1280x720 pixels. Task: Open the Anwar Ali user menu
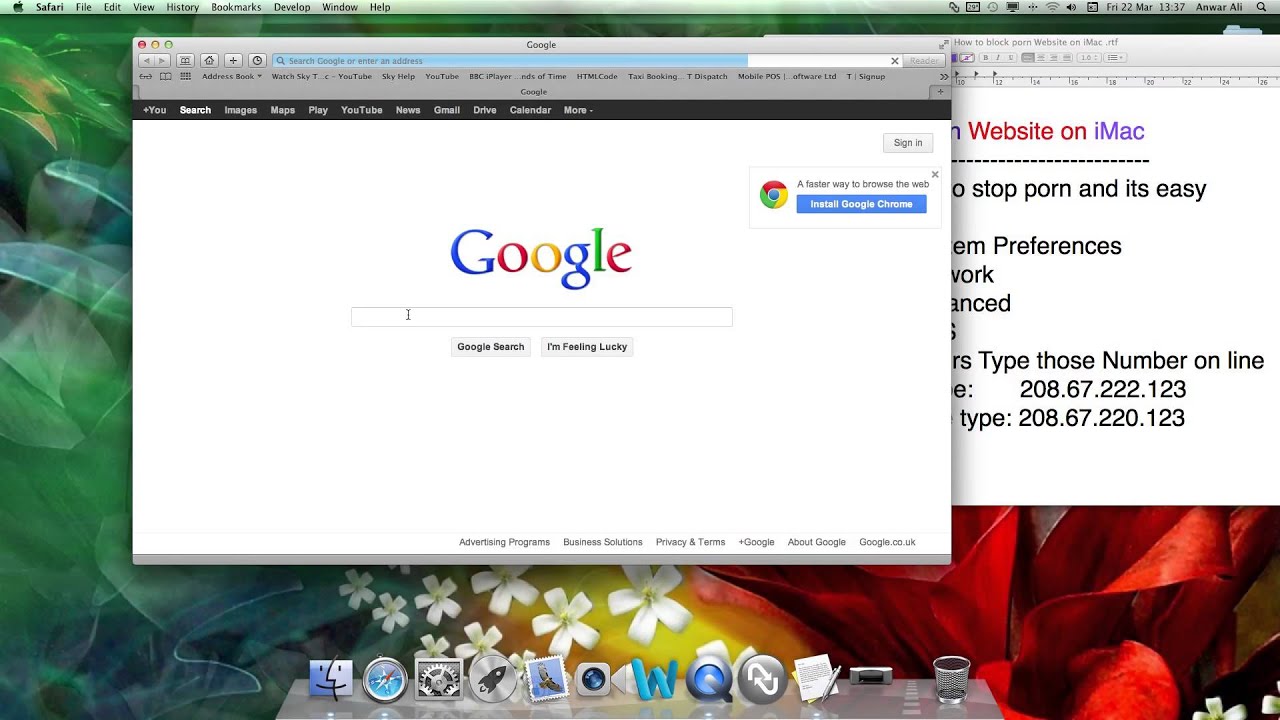coord(1219,7)
